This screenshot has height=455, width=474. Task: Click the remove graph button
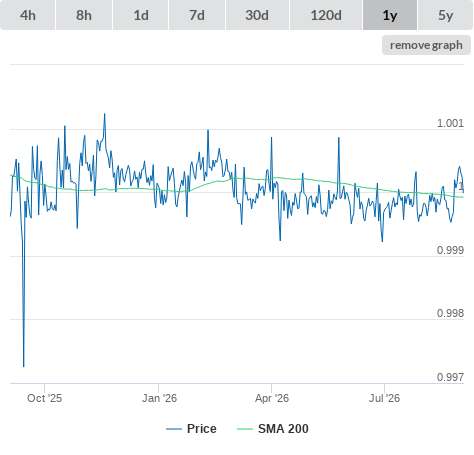(426, 45)
